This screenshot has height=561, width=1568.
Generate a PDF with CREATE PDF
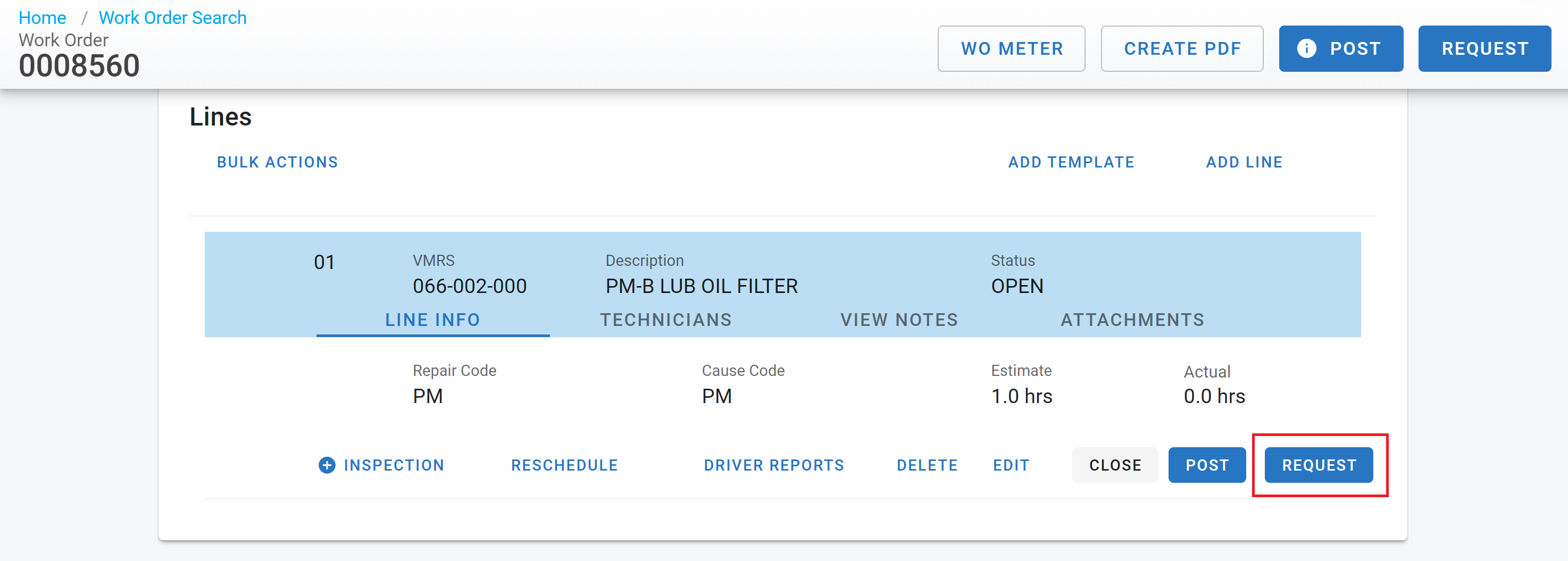(x=1182, y=48)
